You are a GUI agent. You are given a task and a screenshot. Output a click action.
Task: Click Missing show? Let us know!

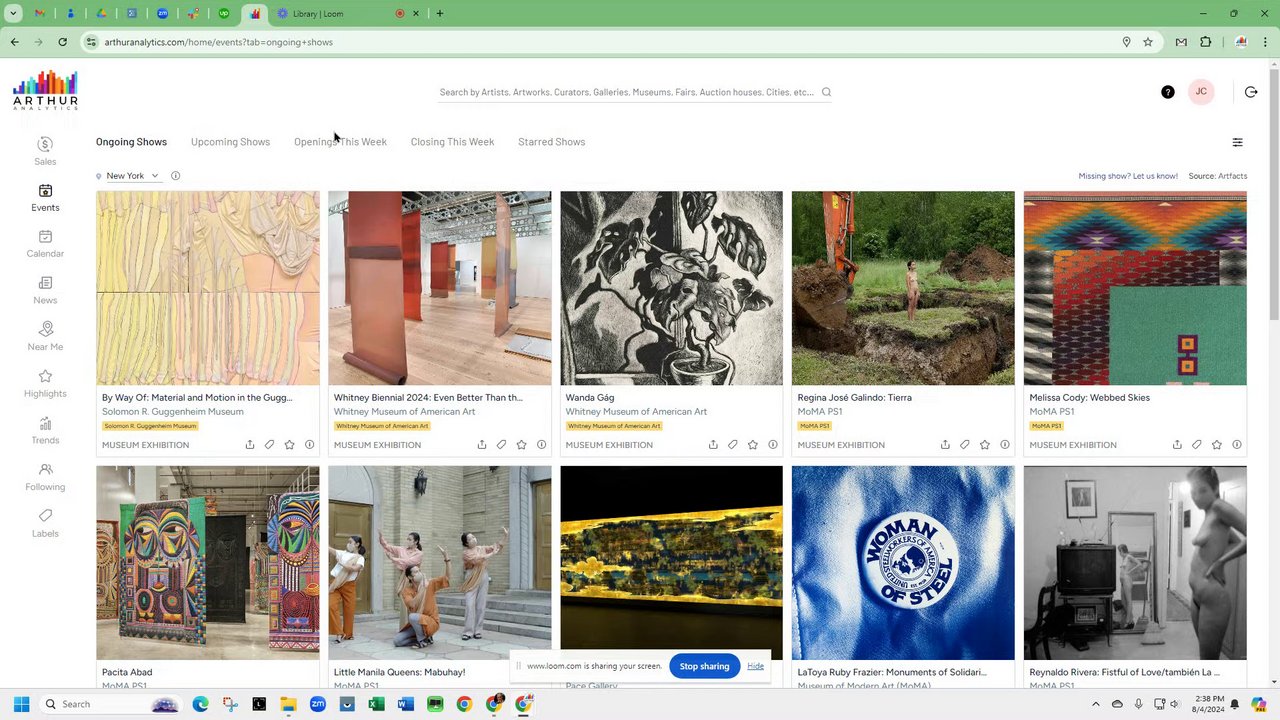[x=1128, y=176]
